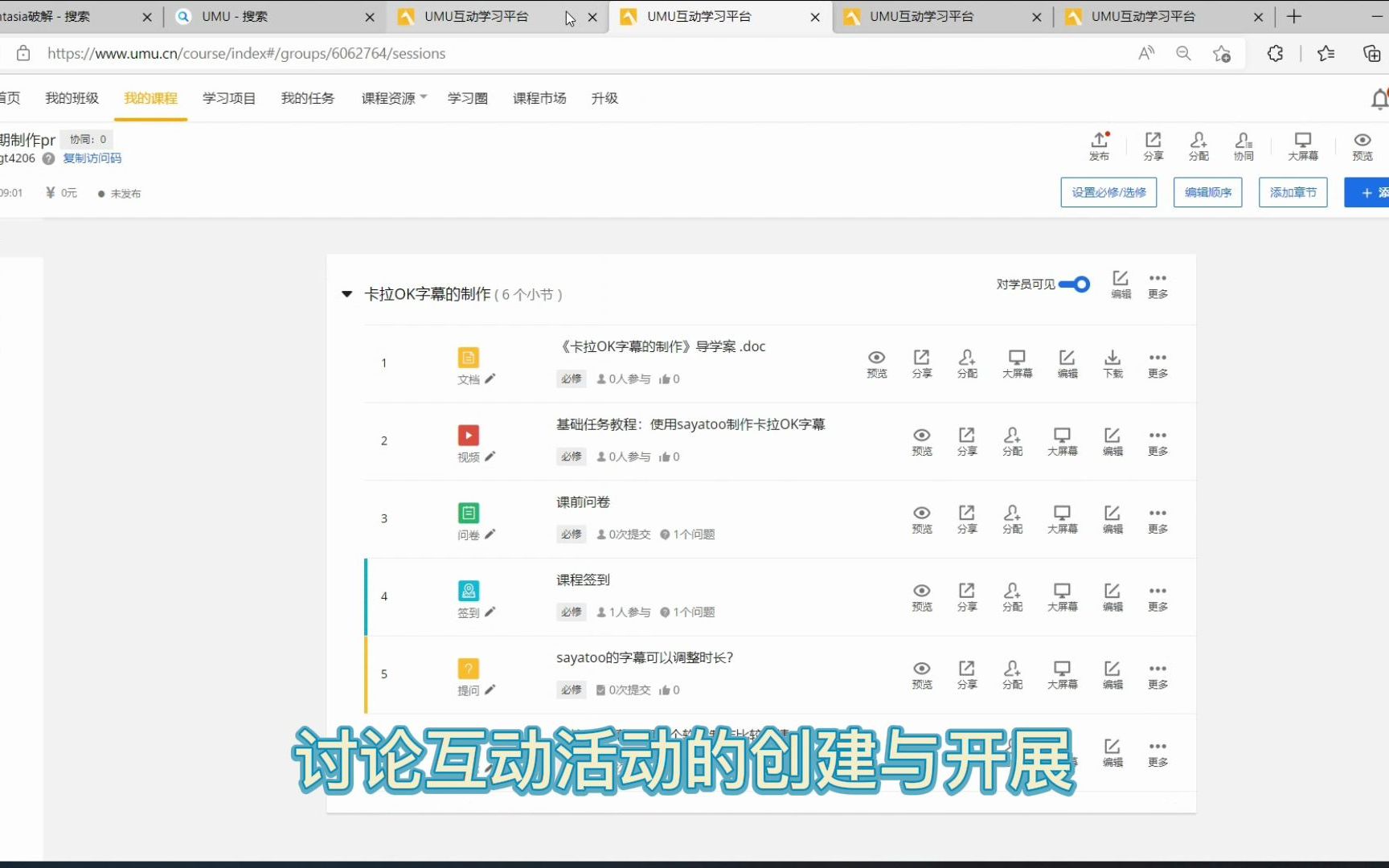Viewport: 1389px width, 868px height.
Task: 展开浏览器收藏夹菜单
Action: coord(1325,53)
